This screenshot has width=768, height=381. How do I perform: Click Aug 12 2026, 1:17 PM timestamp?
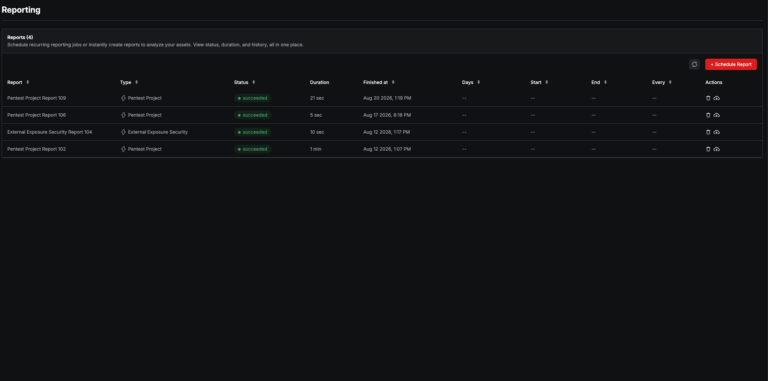[x=386, y=132]
